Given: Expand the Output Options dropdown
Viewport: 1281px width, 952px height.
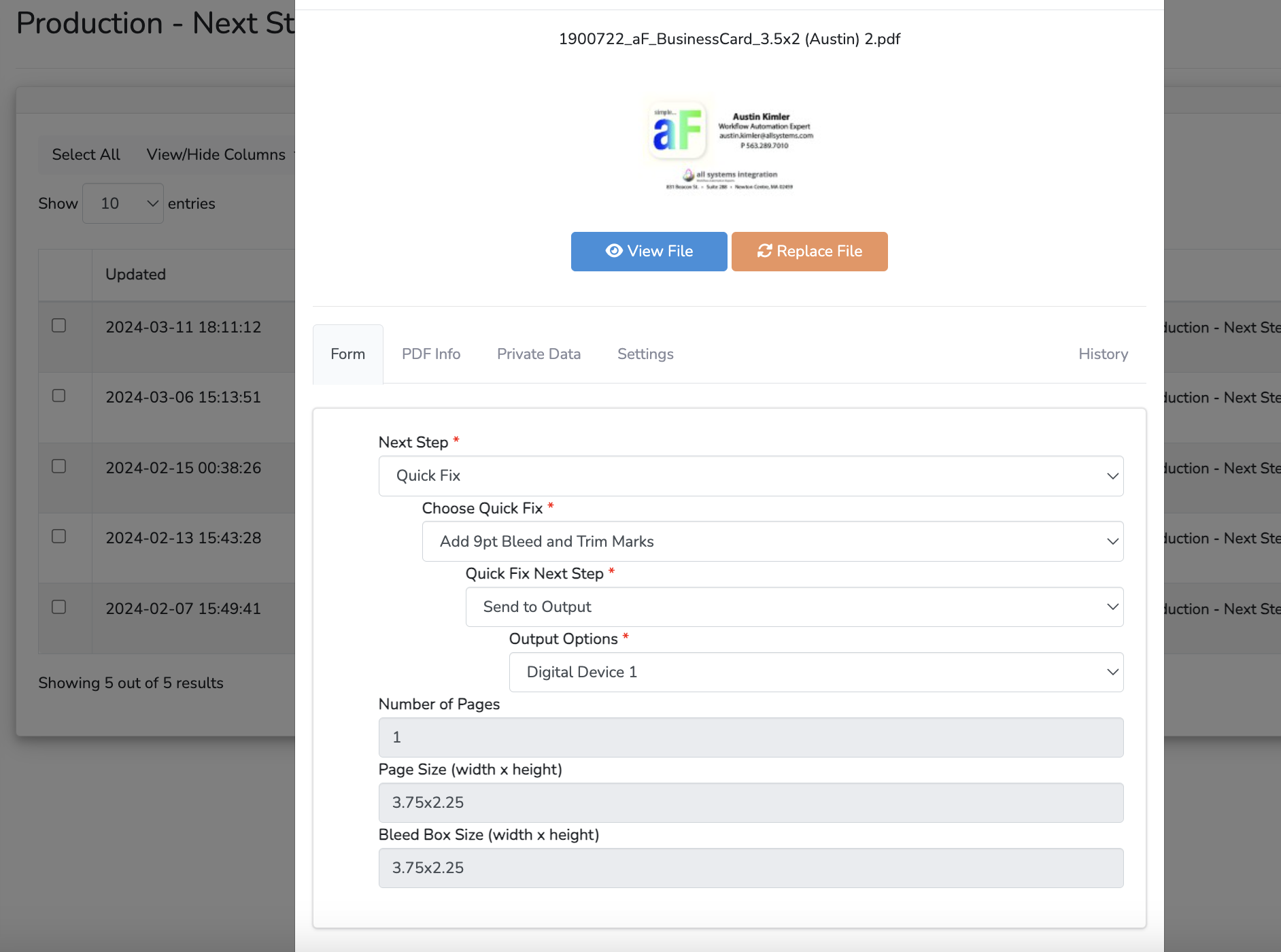Looking at the screenshot, I should point(816,672).
